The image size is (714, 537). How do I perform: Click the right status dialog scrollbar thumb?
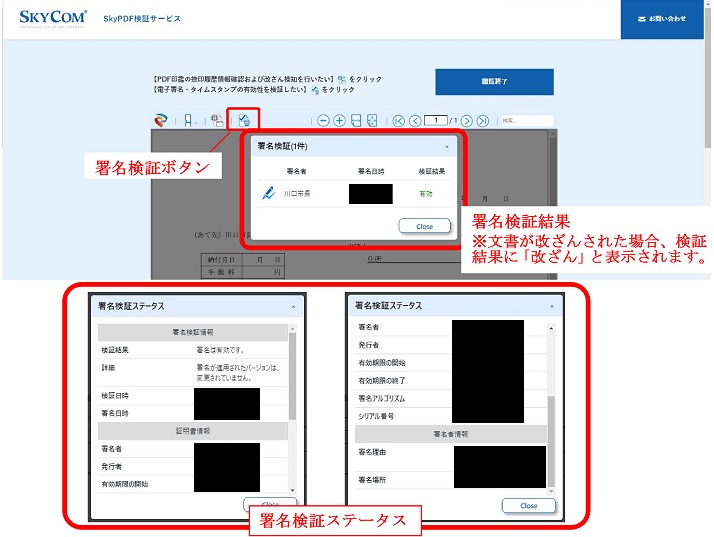click(551, 441)
